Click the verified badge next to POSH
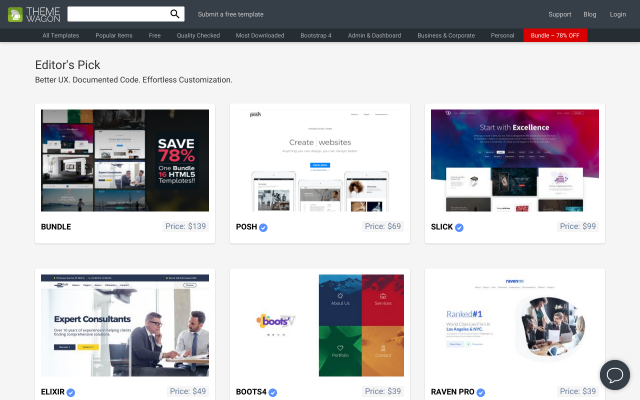This screenshot has height=400, width=640. (263, 227)
